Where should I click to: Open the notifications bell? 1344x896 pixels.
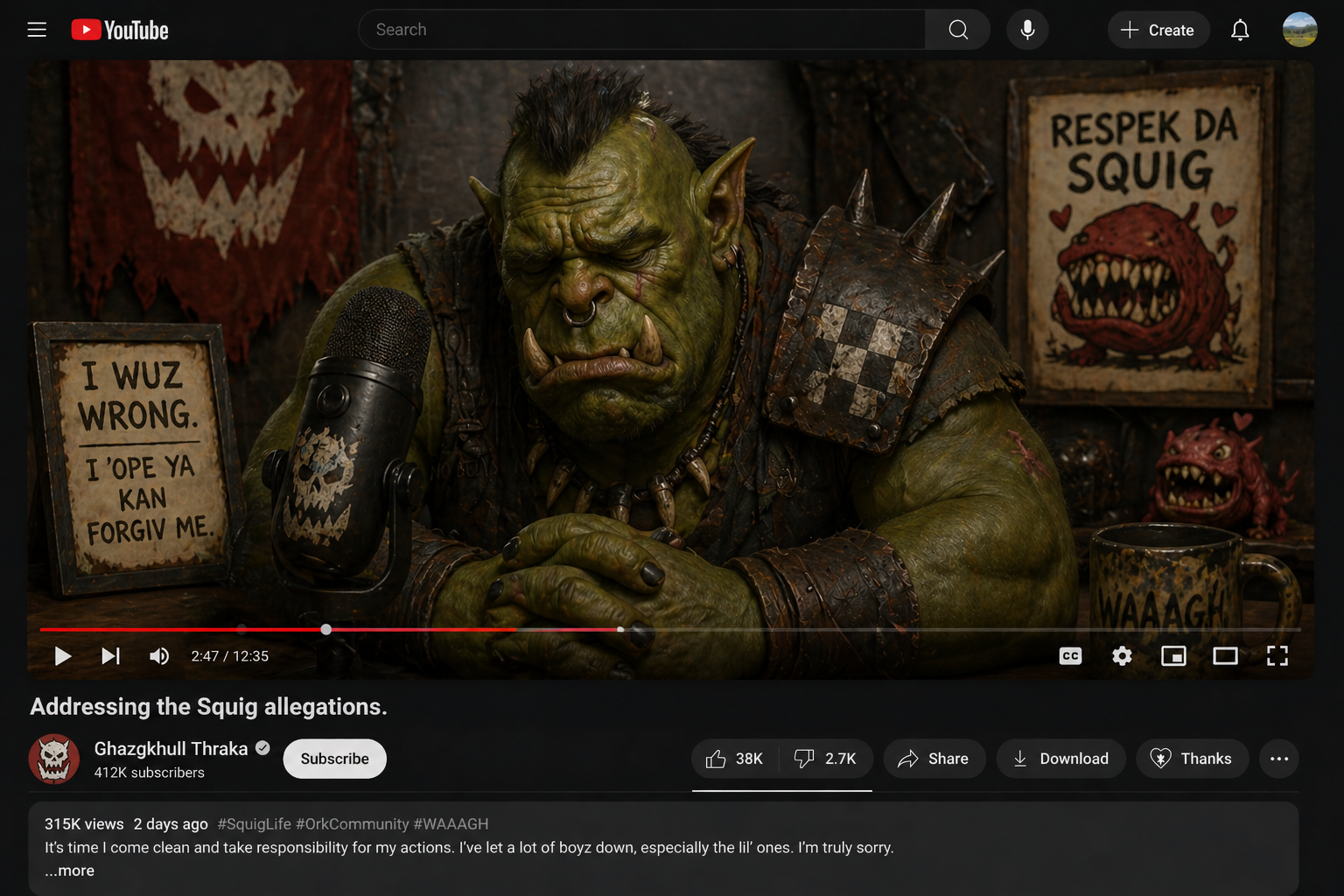[1240, 30]
